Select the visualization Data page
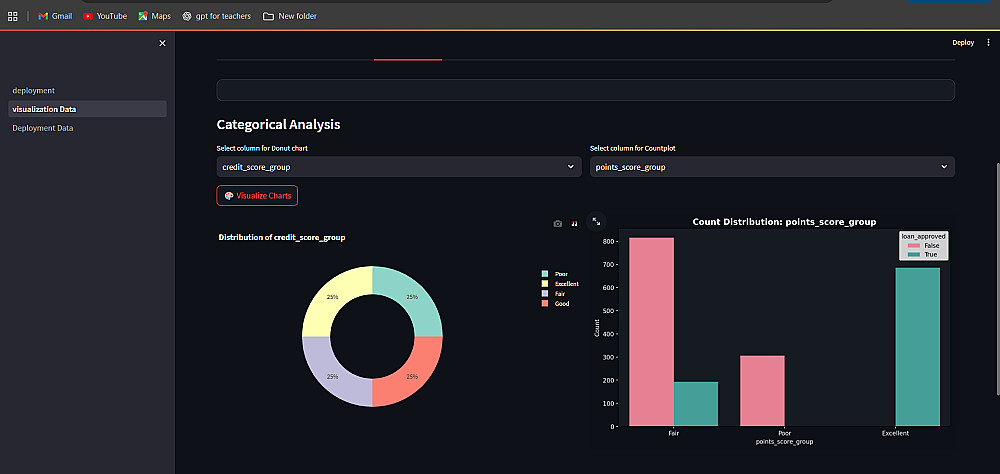Screen dimensions: 1000x474 pyautogui.click(x=88, y=109)
